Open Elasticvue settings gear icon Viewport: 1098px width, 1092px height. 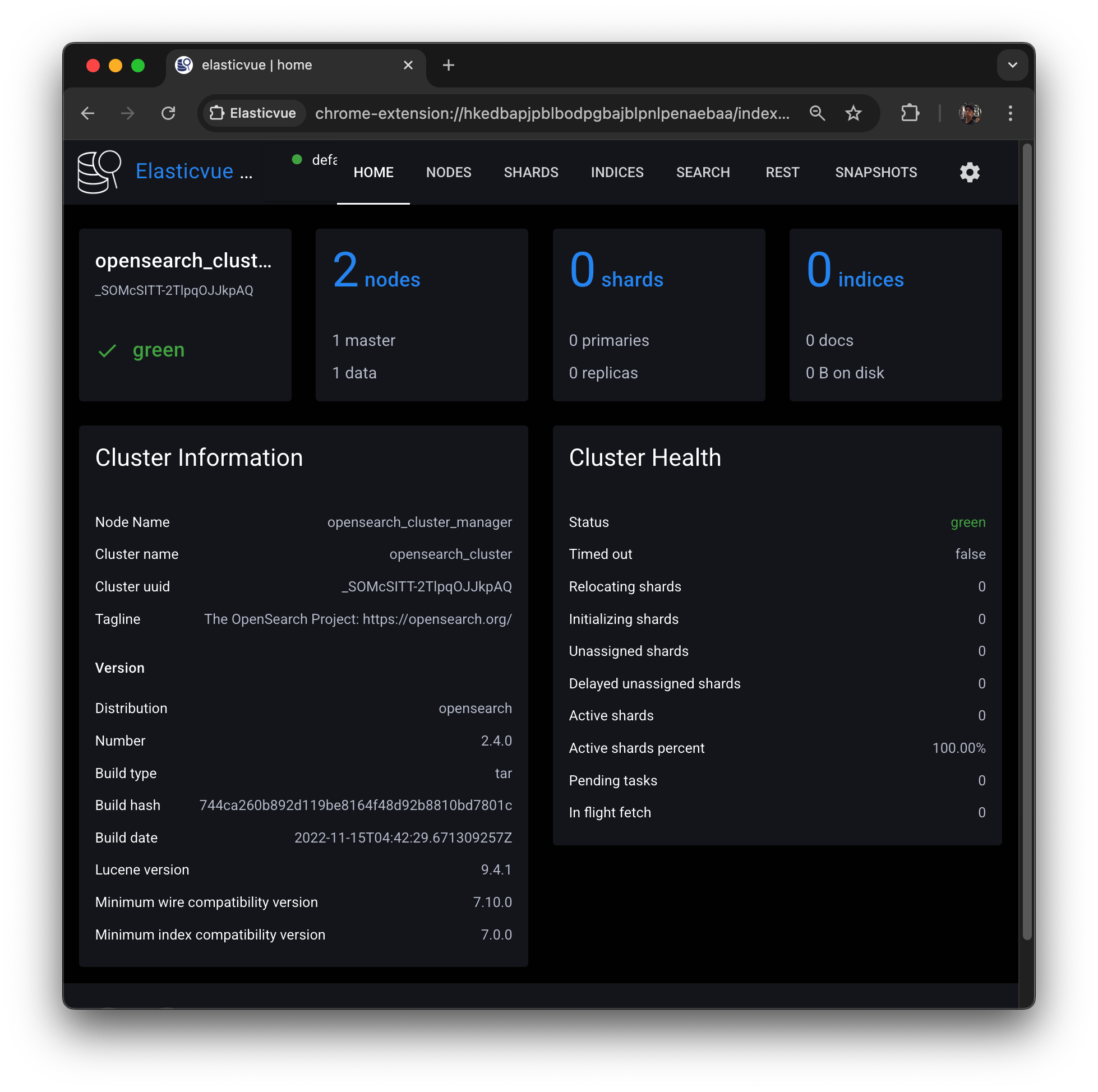coord(970,172)
